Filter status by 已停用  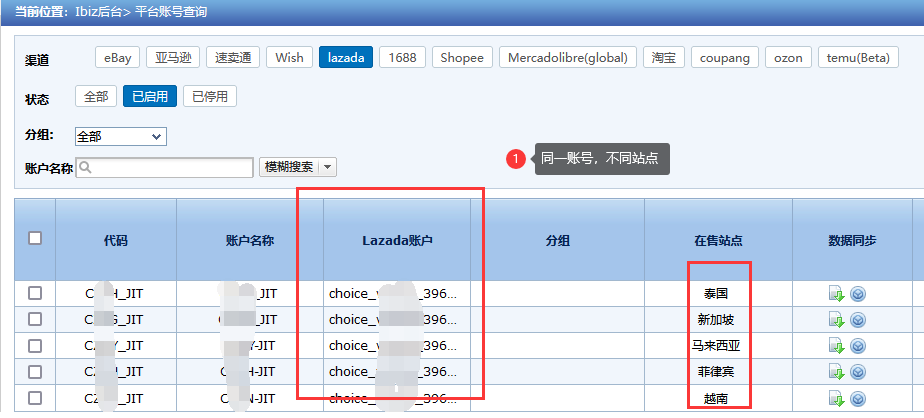click(x=210, y=96)
